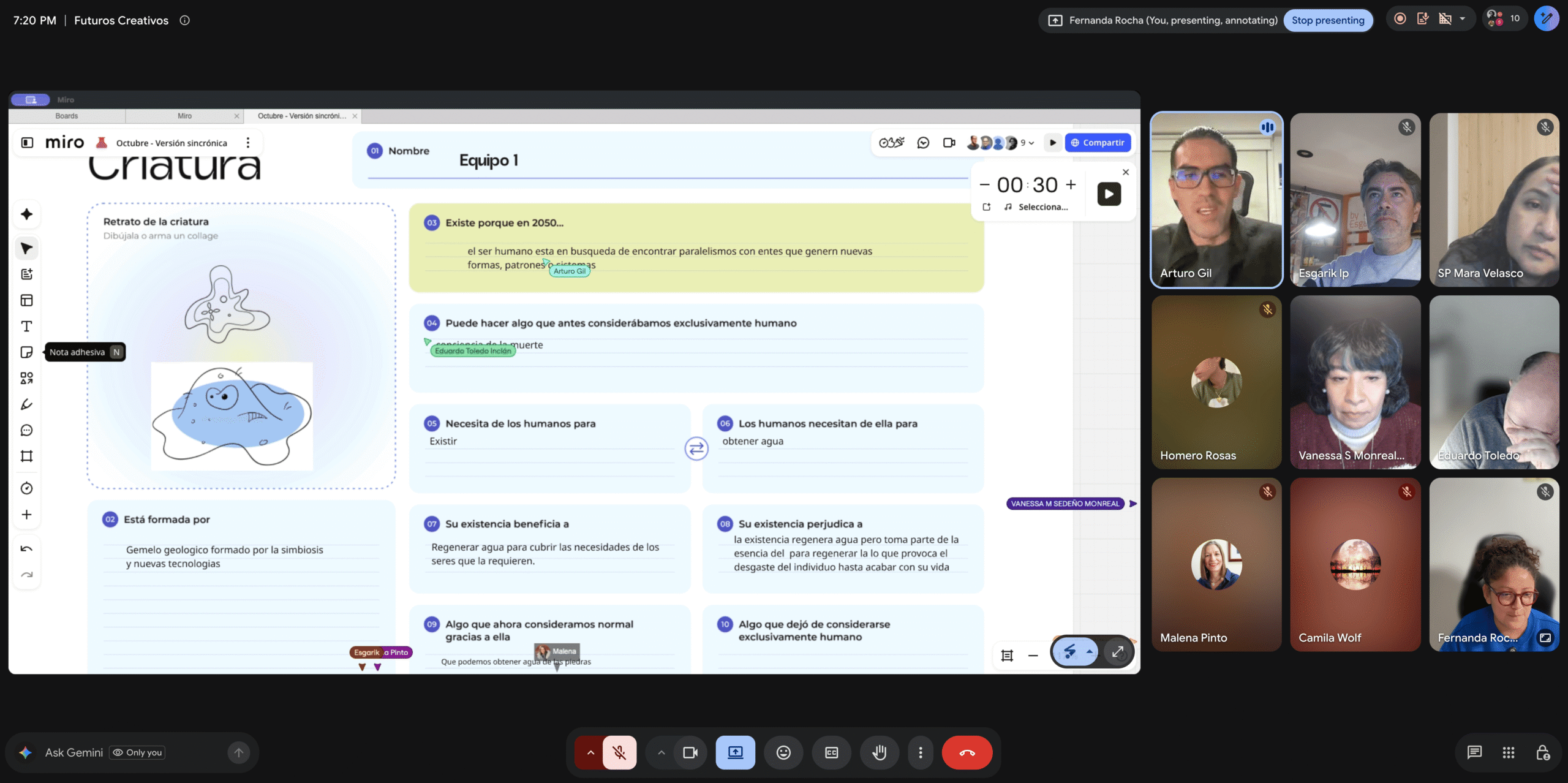Select the Miro AI sparkle tool

pos(26,214)
